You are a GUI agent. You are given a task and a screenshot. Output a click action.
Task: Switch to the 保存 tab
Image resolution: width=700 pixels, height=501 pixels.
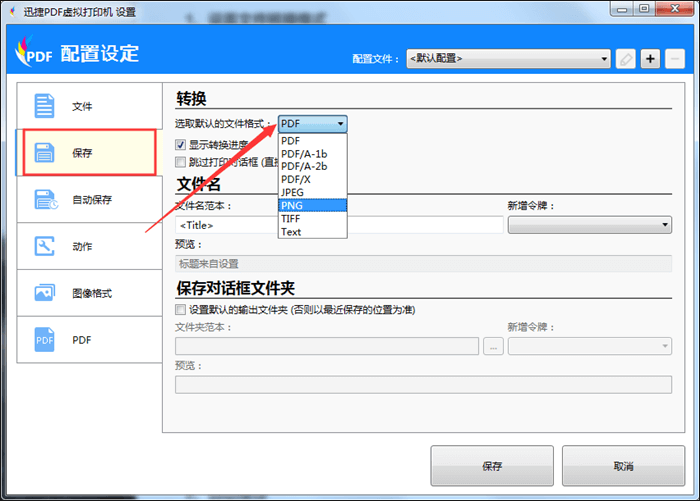click(89, 153)
